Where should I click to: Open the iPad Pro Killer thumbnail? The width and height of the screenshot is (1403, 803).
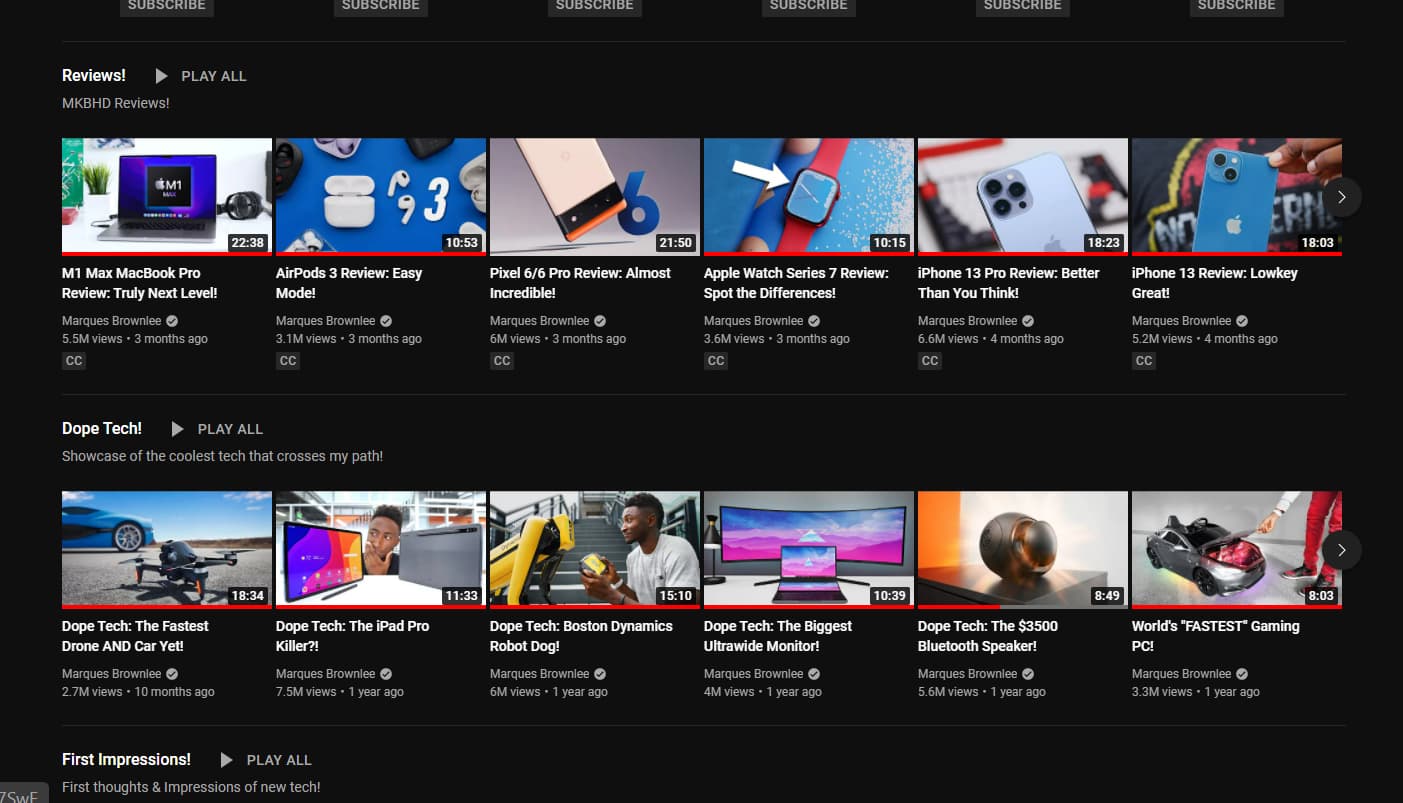point(381,550)
